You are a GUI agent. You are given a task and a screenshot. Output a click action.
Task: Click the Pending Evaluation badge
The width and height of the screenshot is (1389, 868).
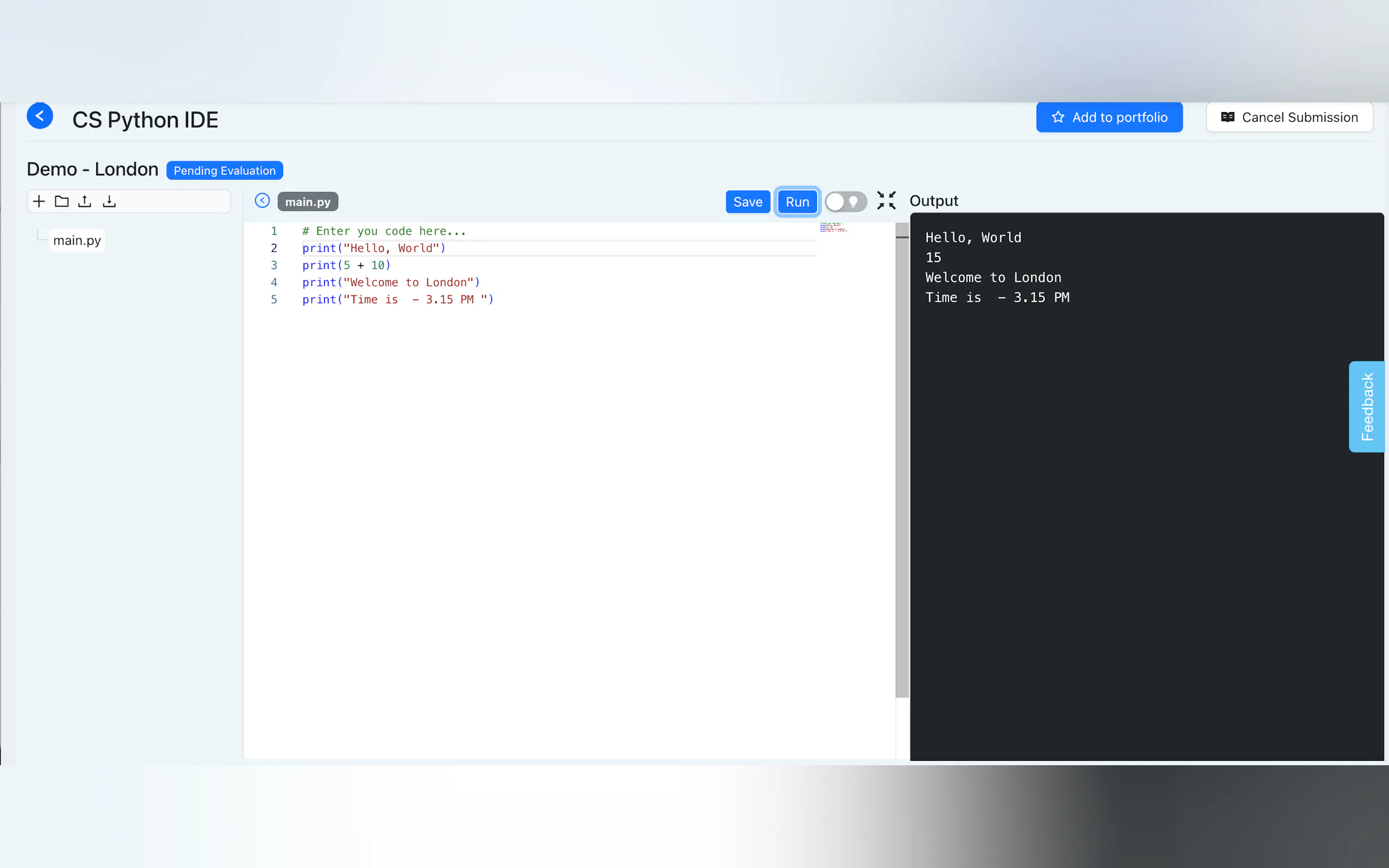225,171
